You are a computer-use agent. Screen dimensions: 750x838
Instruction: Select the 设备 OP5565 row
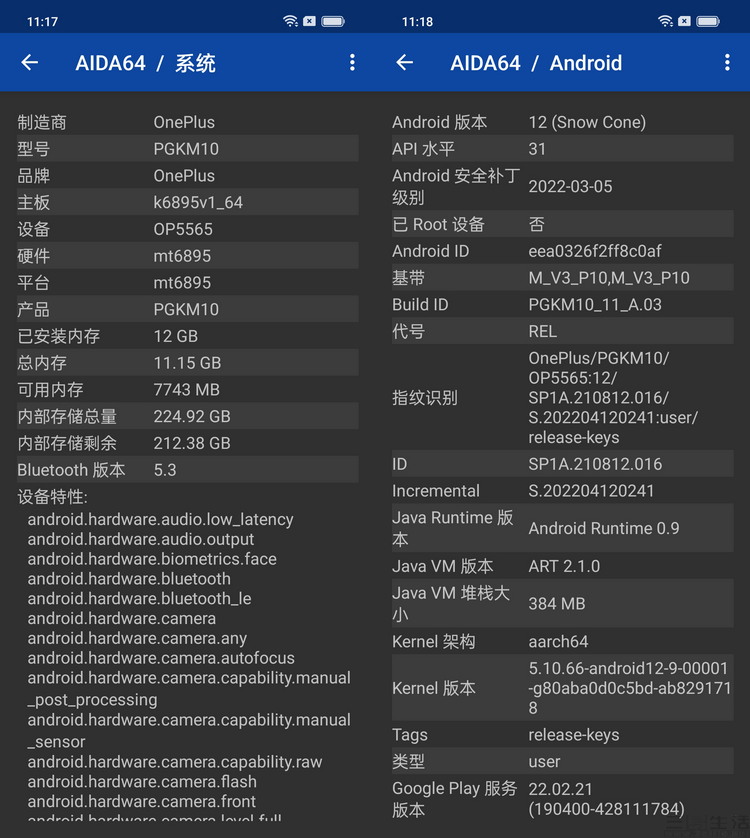[188, 229]
